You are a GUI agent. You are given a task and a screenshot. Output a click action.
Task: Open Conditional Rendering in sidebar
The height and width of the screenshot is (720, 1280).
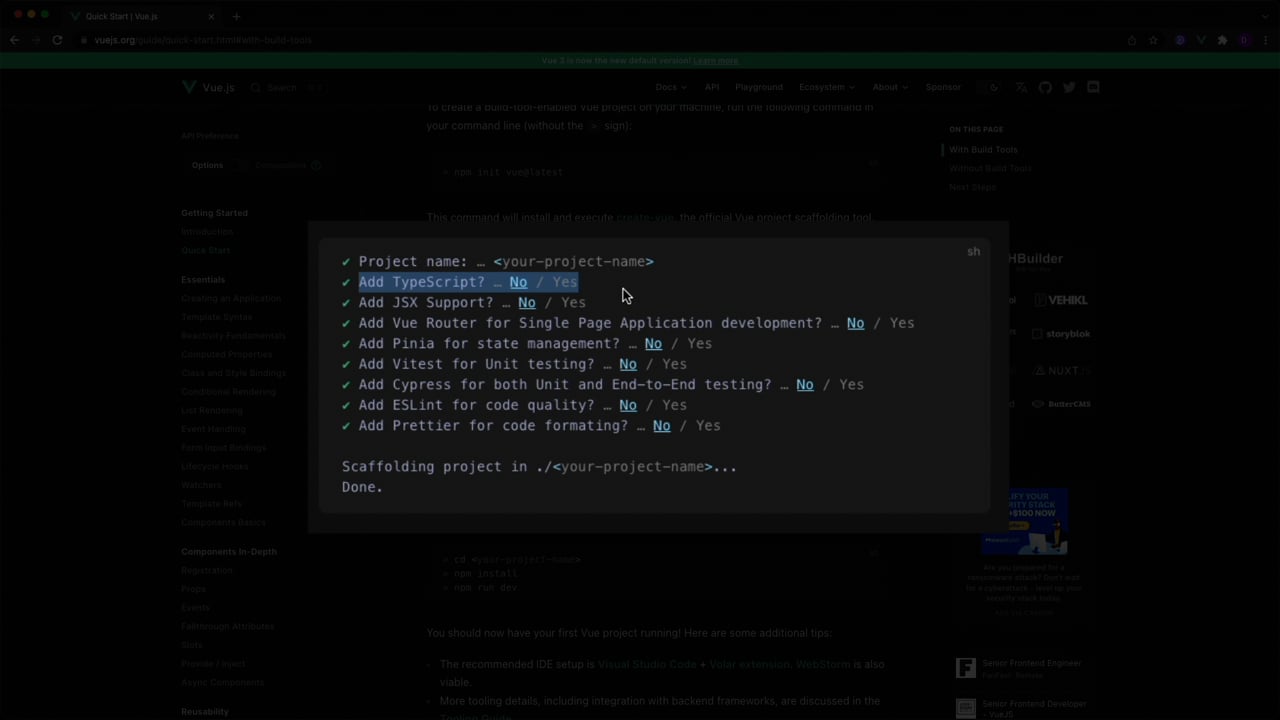click(228, 392)
